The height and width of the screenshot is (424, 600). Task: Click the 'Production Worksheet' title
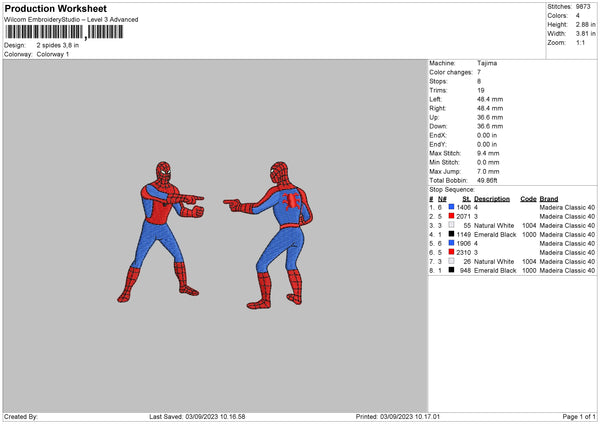(55, 8)
